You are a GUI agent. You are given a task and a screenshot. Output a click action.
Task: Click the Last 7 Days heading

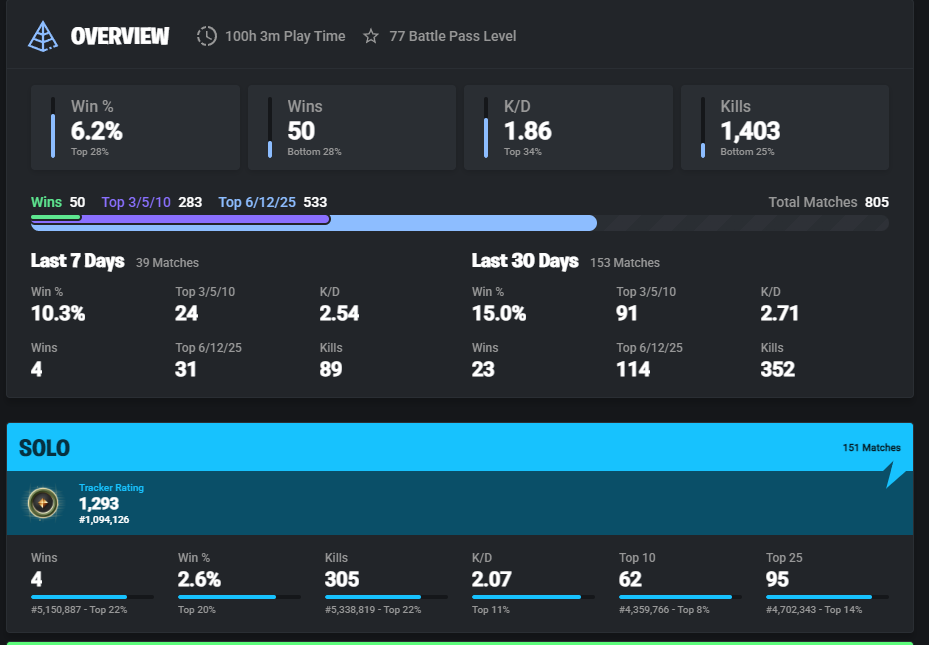pos(78,261)
